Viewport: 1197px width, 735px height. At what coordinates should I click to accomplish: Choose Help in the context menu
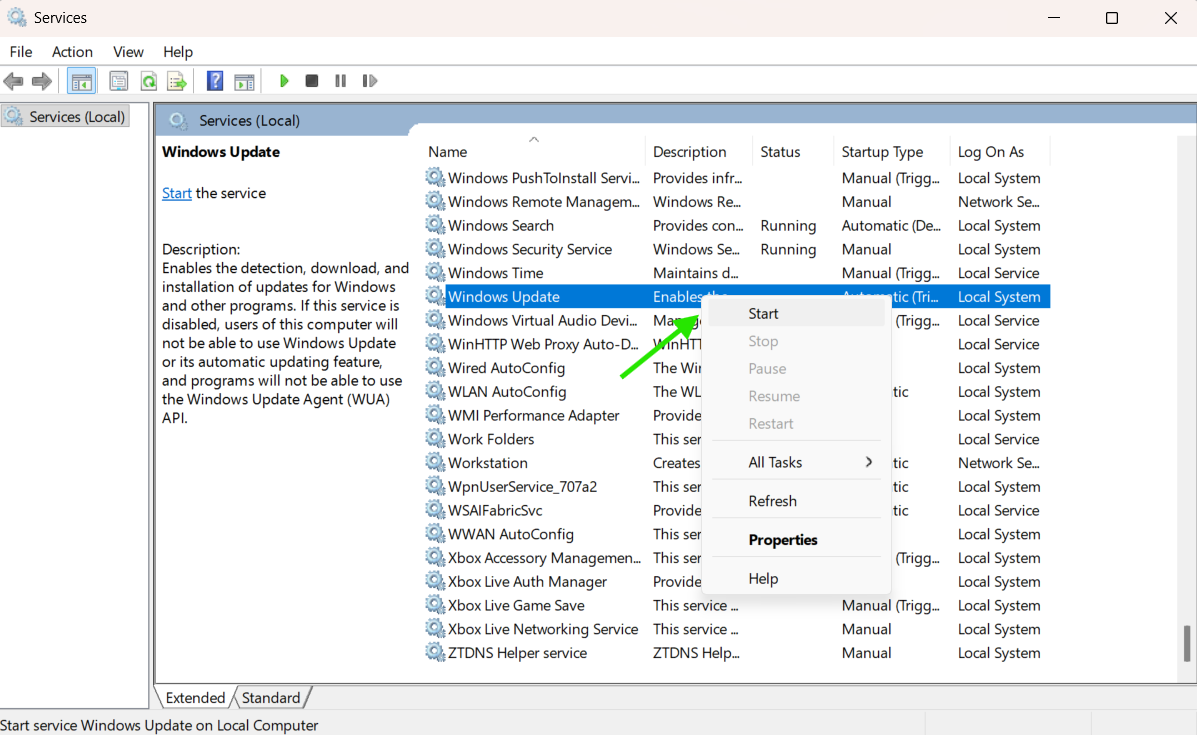796,579
